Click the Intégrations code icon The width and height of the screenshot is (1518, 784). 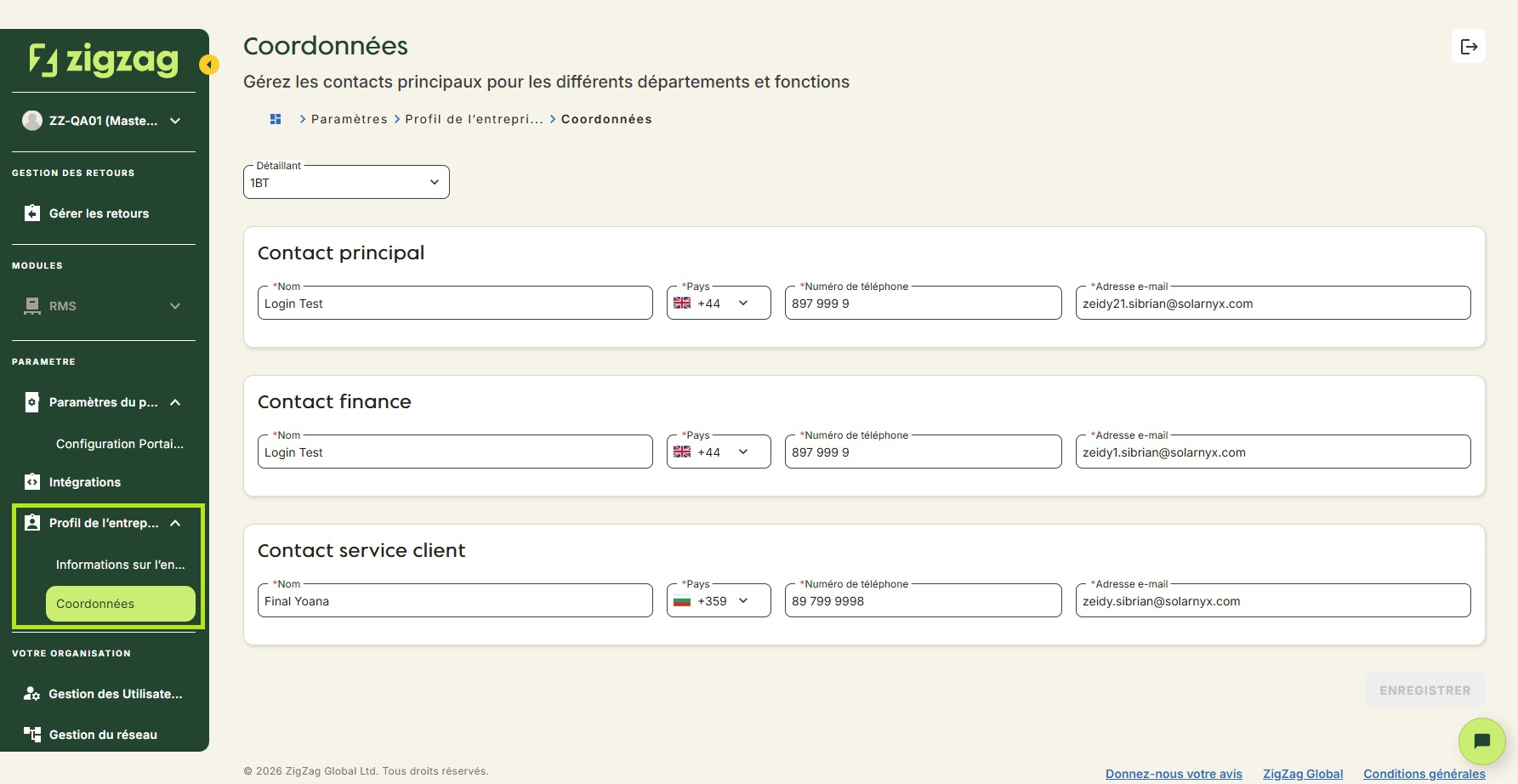(32, 482)
